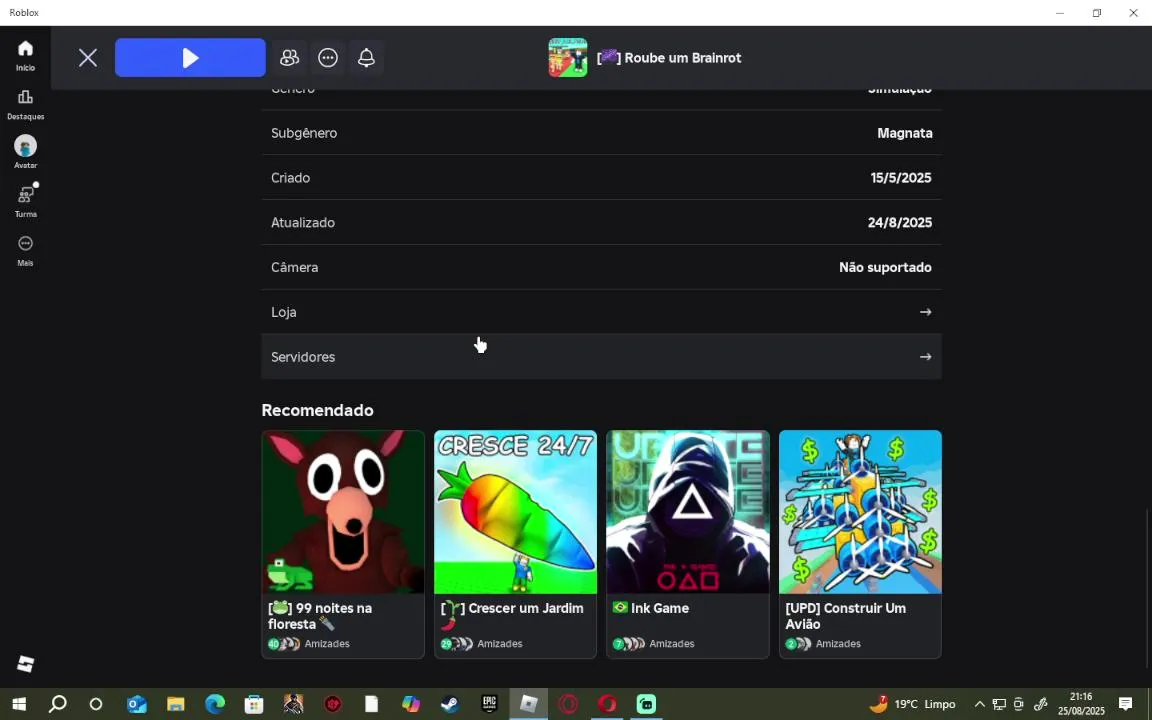Click the Recomendado heading
The width and height of the screenshot is (1152, 720).
click(x=317, y=410)
